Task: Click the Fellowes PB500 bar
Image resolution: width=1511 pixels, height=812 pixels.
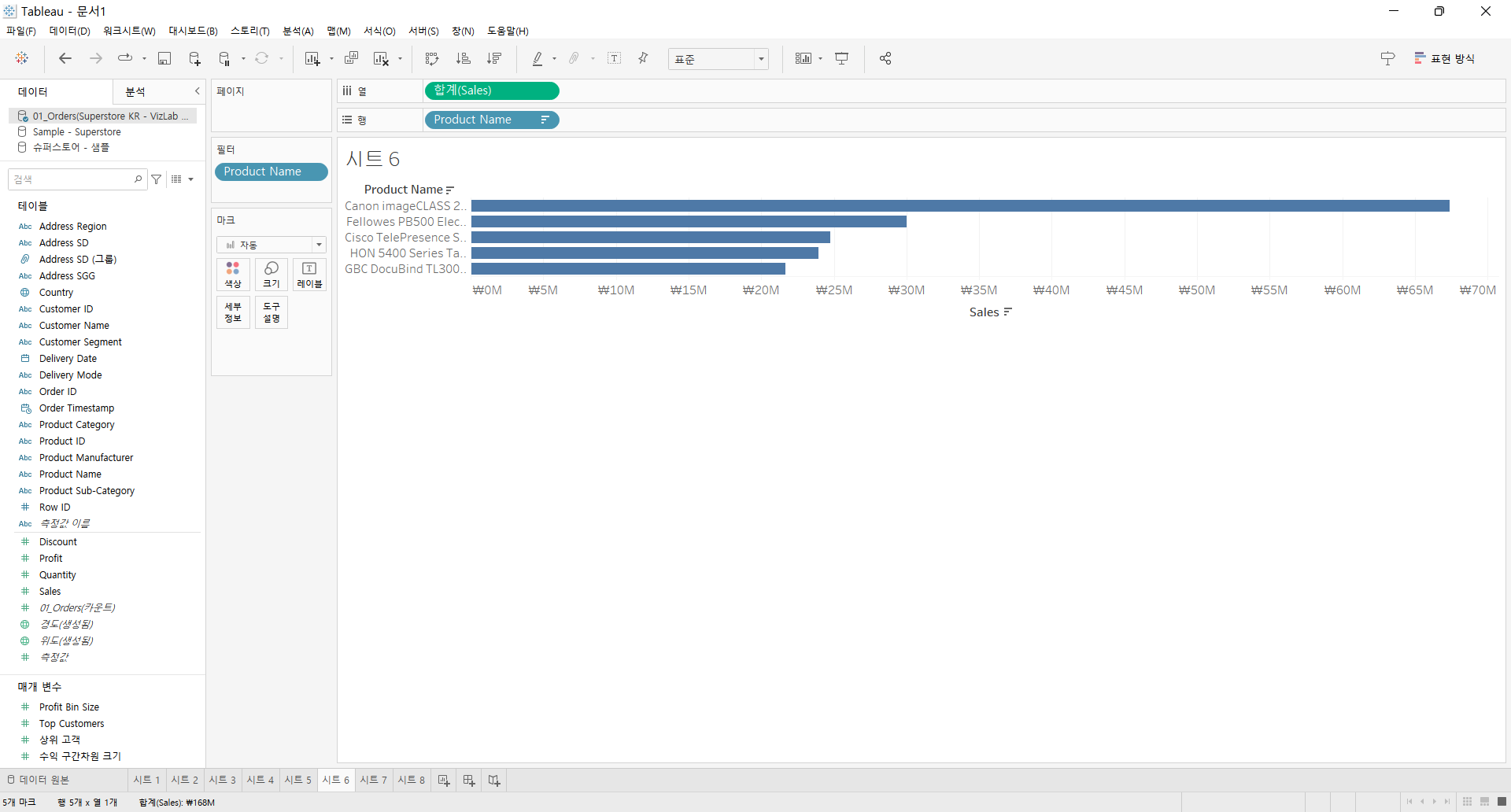Action: pos(689,222)
